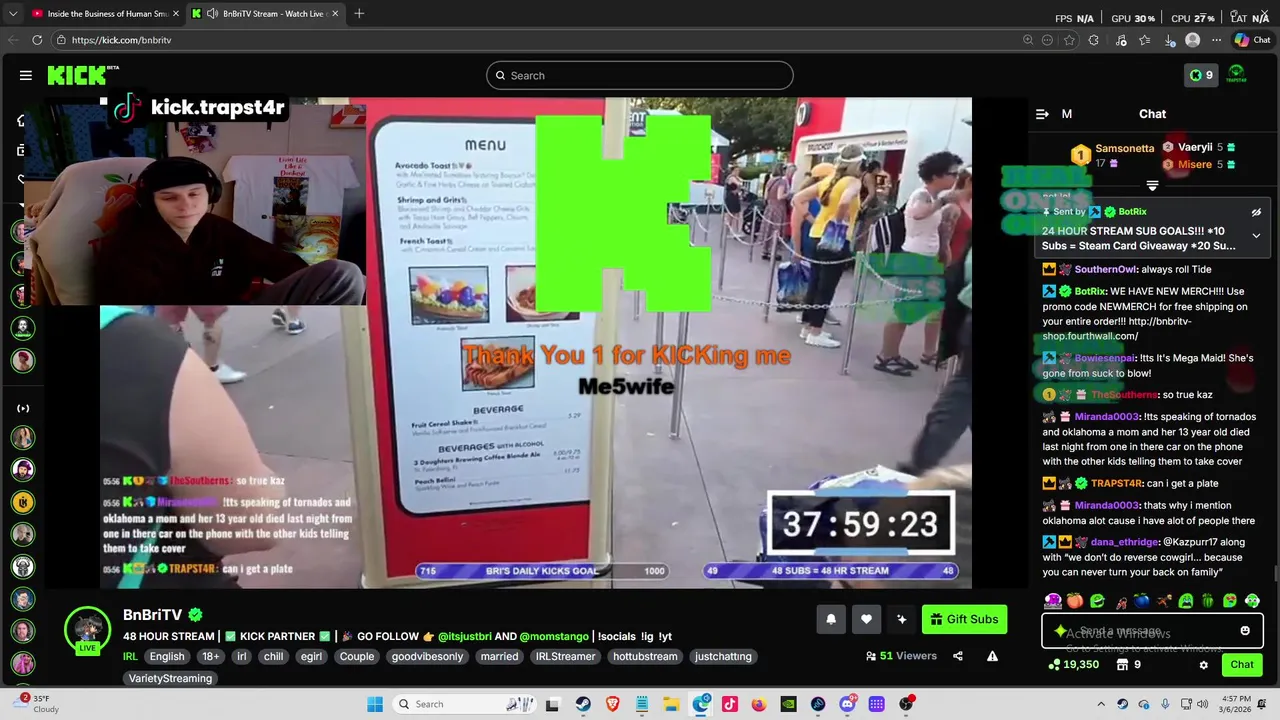Image resolution: width=1280 pixels, height=720 pixels.
Task: Open the green user profile avatar
Action: [x=1237, y=75]
